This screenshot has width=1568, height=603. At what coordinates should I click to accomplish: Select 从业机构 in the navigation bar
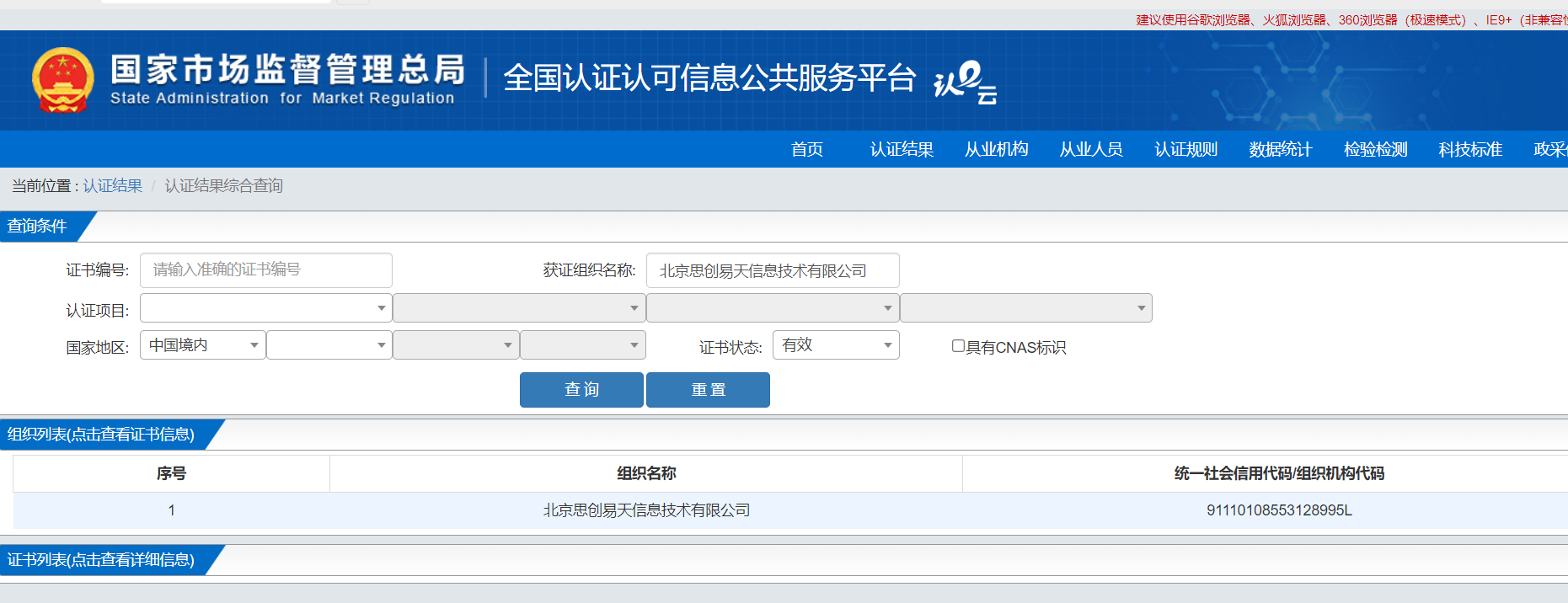[996, 149]
